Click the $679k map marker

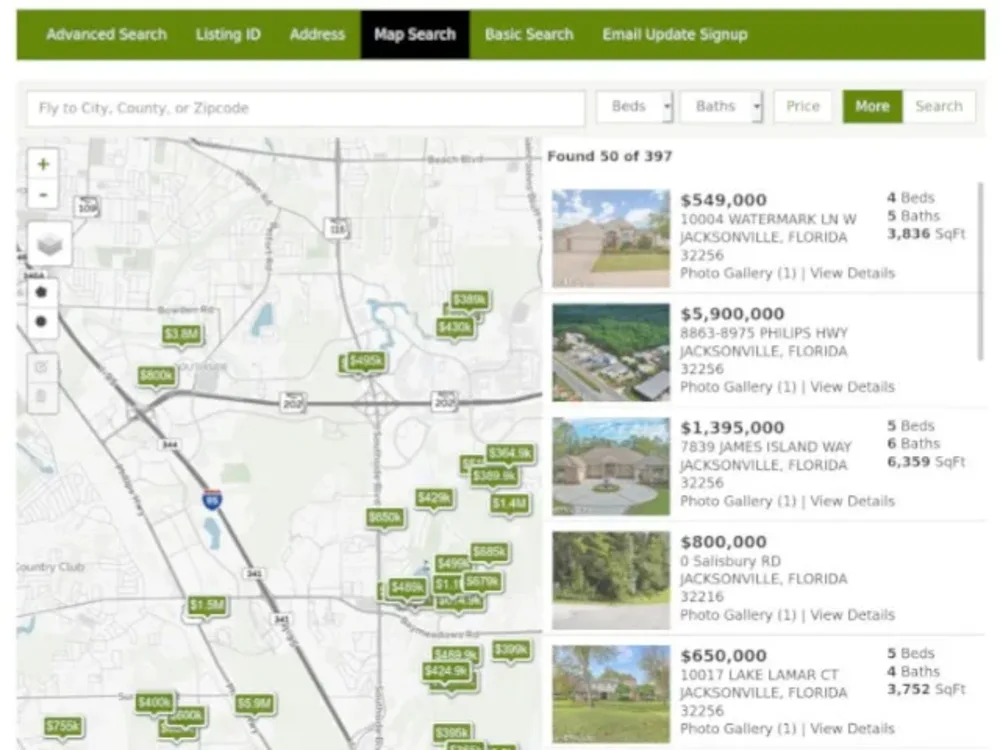482,582
